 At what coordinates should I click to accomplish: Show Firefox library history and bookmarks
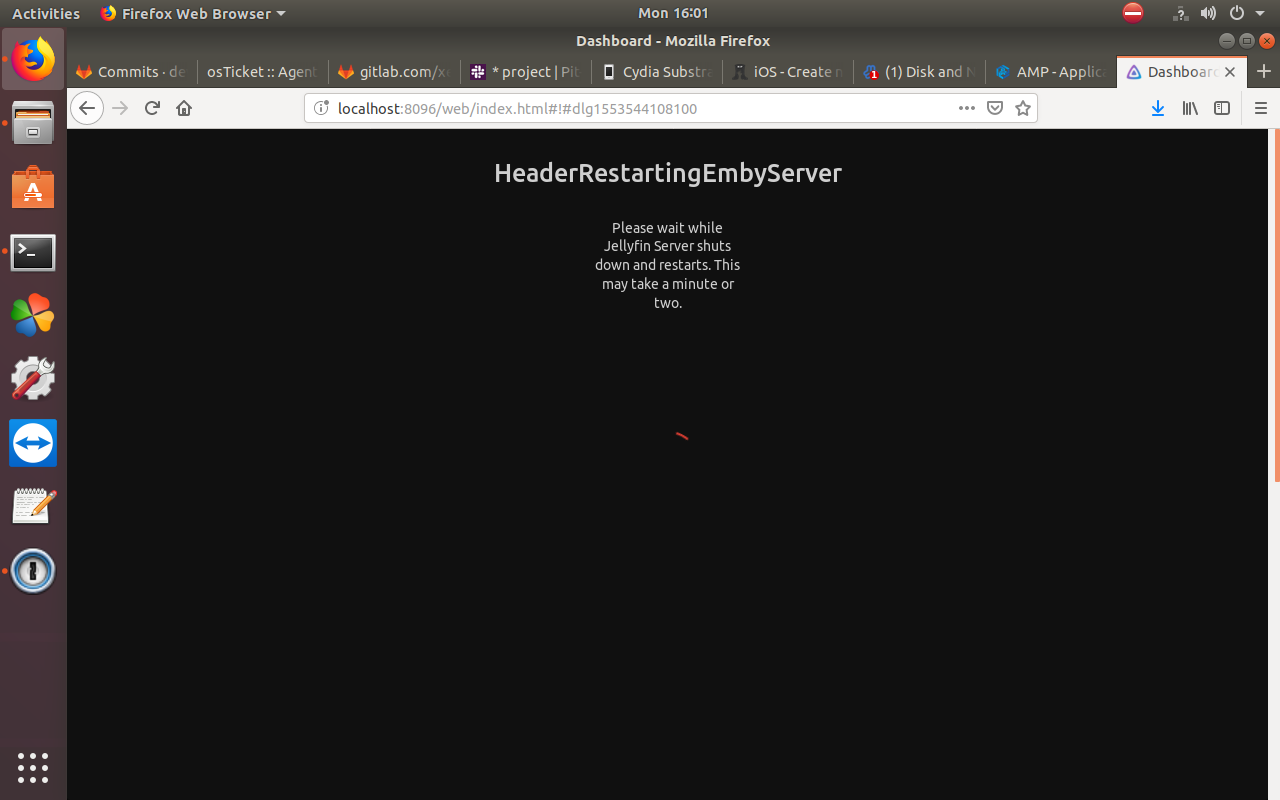click(x=1190, y=108)
